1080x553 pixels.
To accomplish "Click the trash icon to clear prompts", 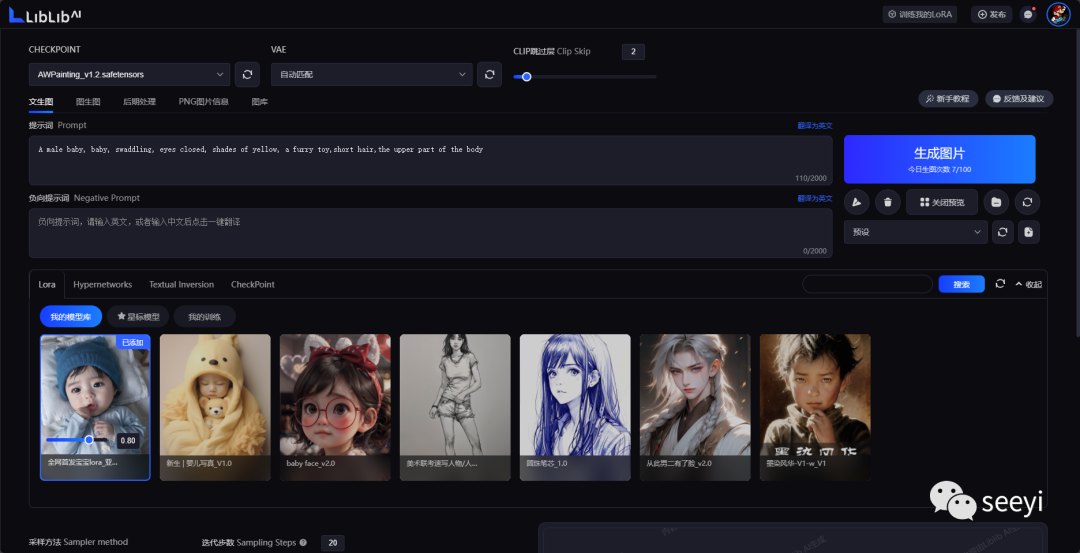I will click(887, 202).
